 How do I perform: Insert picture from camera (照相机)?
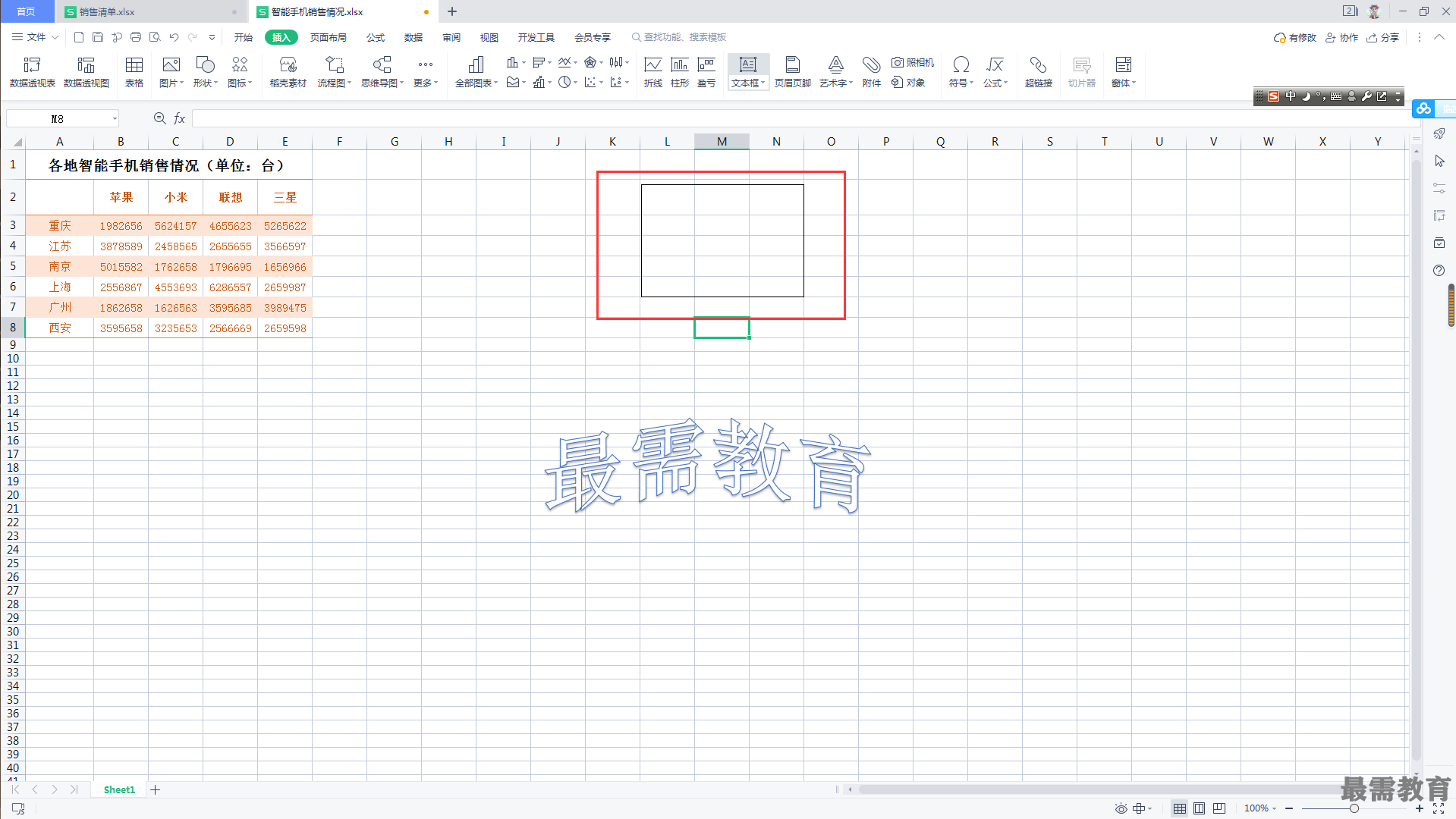pos(912,62)
